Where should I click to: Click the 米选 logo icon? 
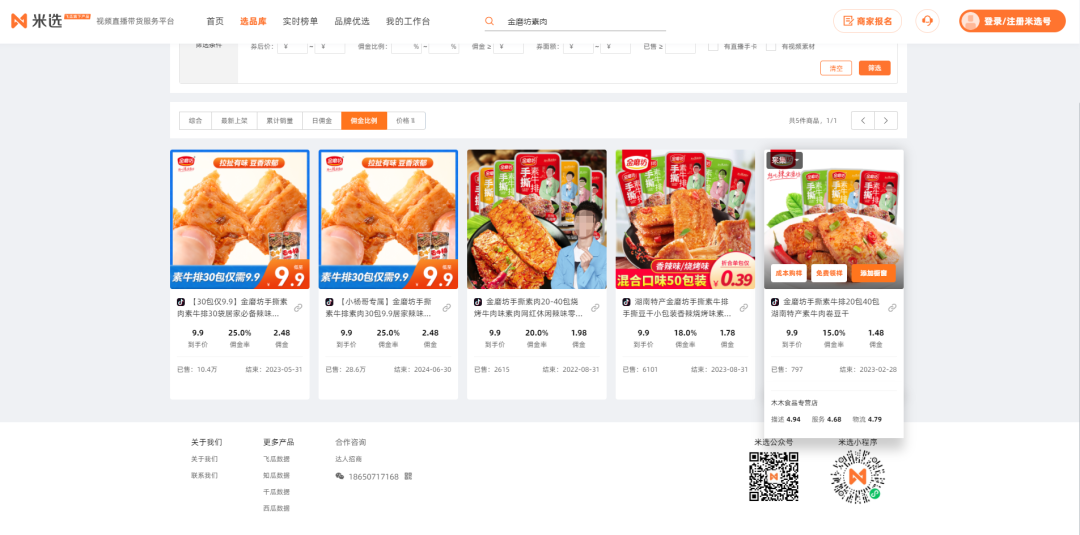pyautogui.click(x=19, y=21)
